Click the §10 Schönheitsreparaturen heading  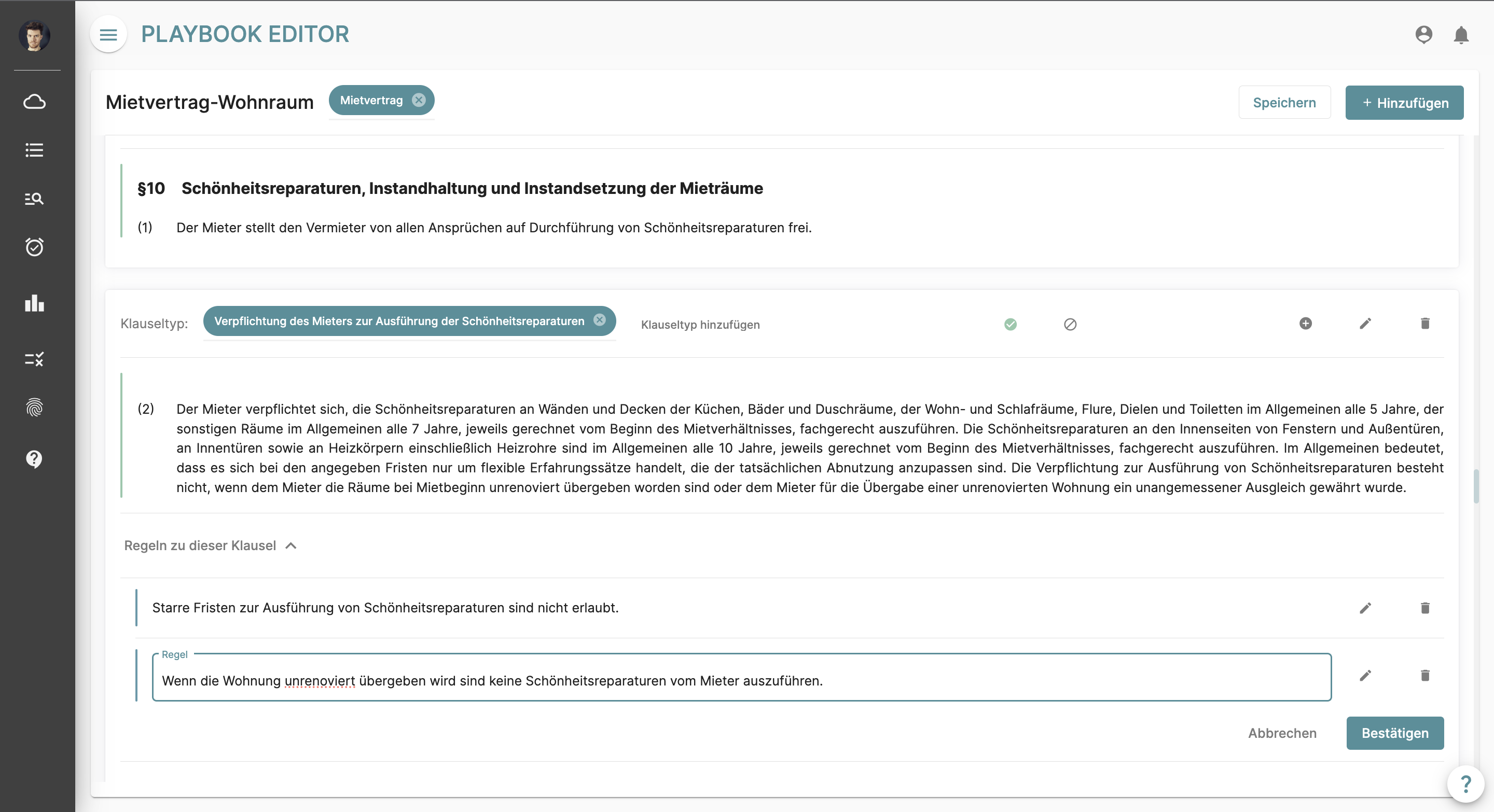tap(450, 188)
